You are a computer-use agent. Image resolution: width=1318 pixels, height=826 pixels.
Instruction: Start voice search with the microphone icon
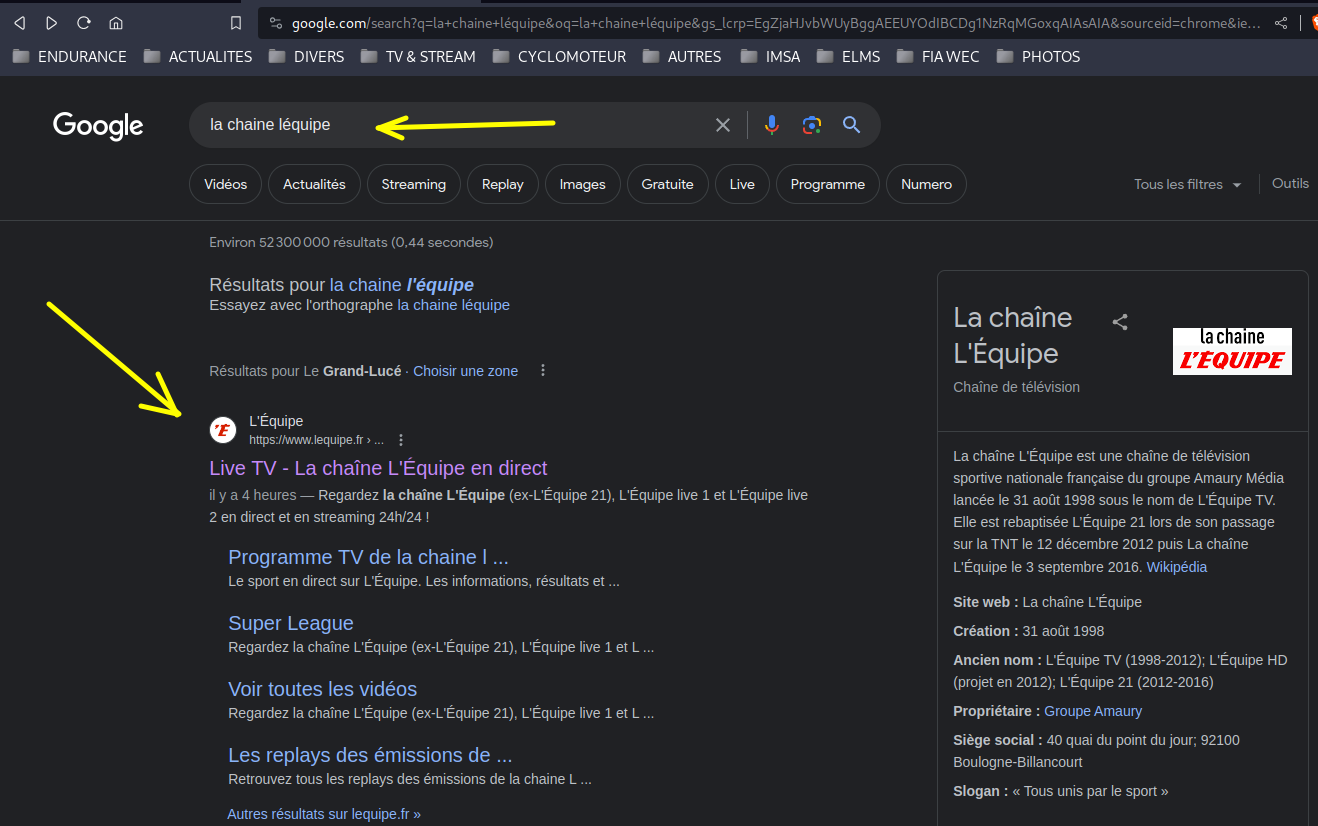pos(771,125)
